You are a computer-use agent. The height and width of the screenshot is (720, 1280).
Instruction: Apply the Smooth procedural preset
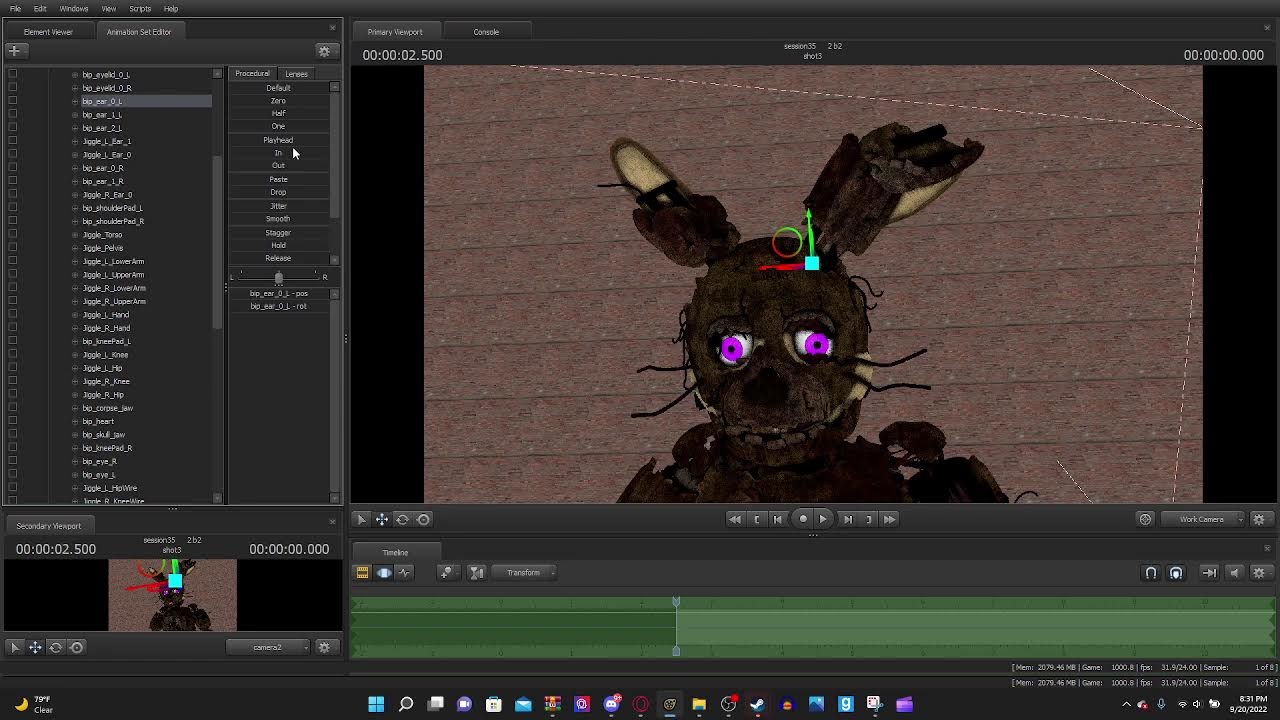coord(278,219)
